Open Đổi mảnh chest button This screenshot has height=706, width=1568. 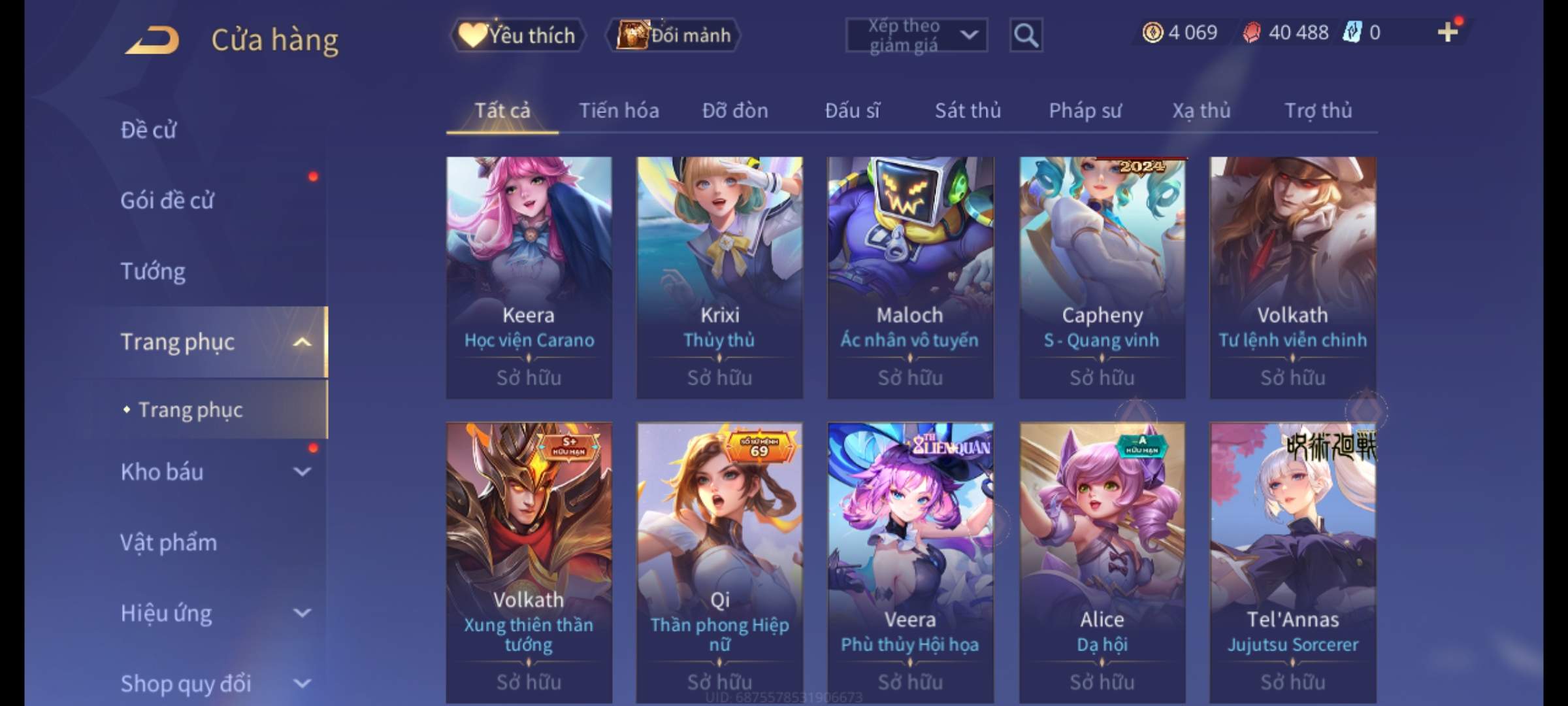coord(674,35)
